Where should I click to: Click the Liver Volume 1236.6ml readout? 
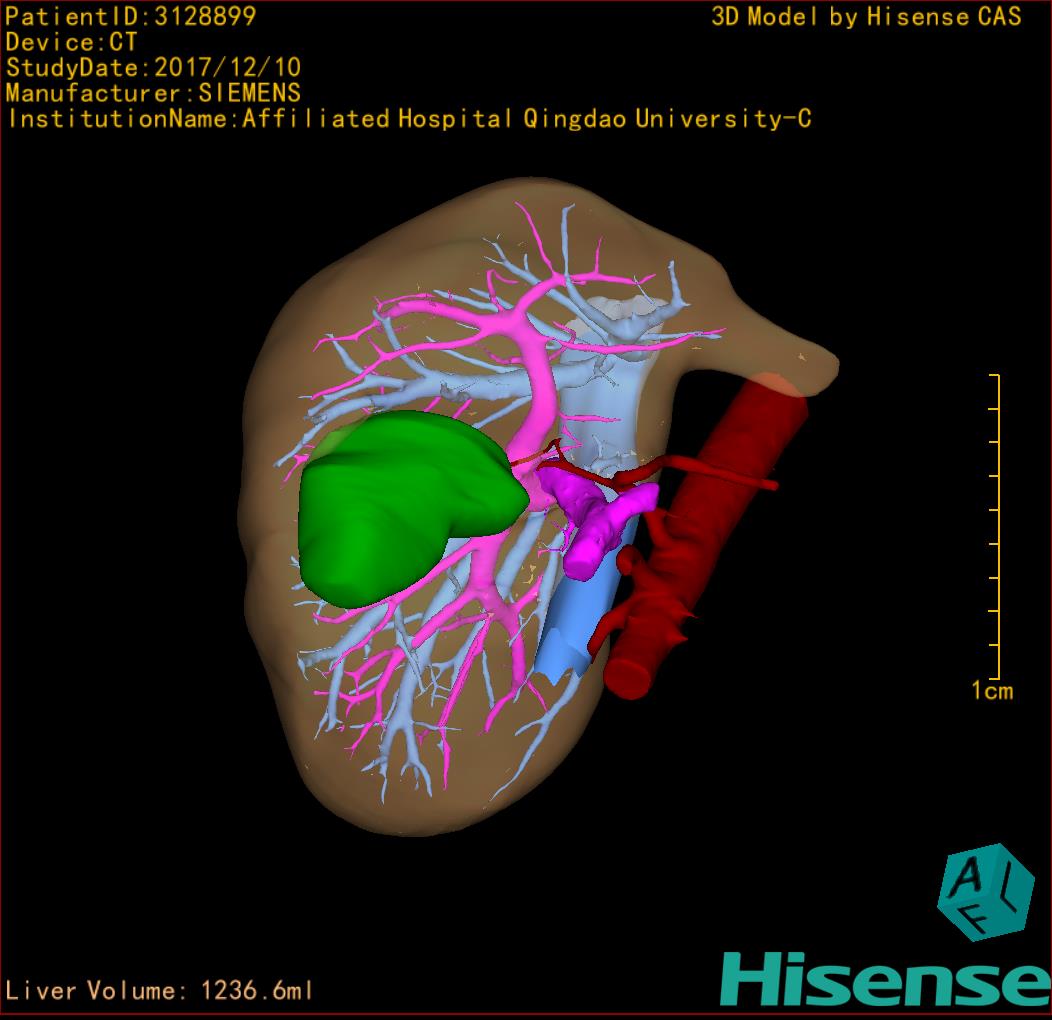point(160,991)
